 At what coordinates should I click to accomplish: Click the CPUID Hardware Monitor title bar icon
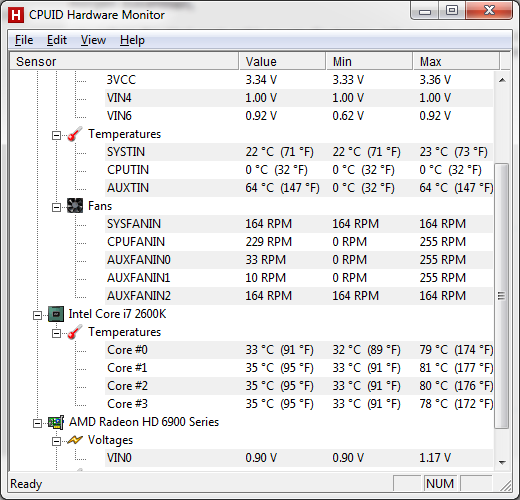(16, 15)
